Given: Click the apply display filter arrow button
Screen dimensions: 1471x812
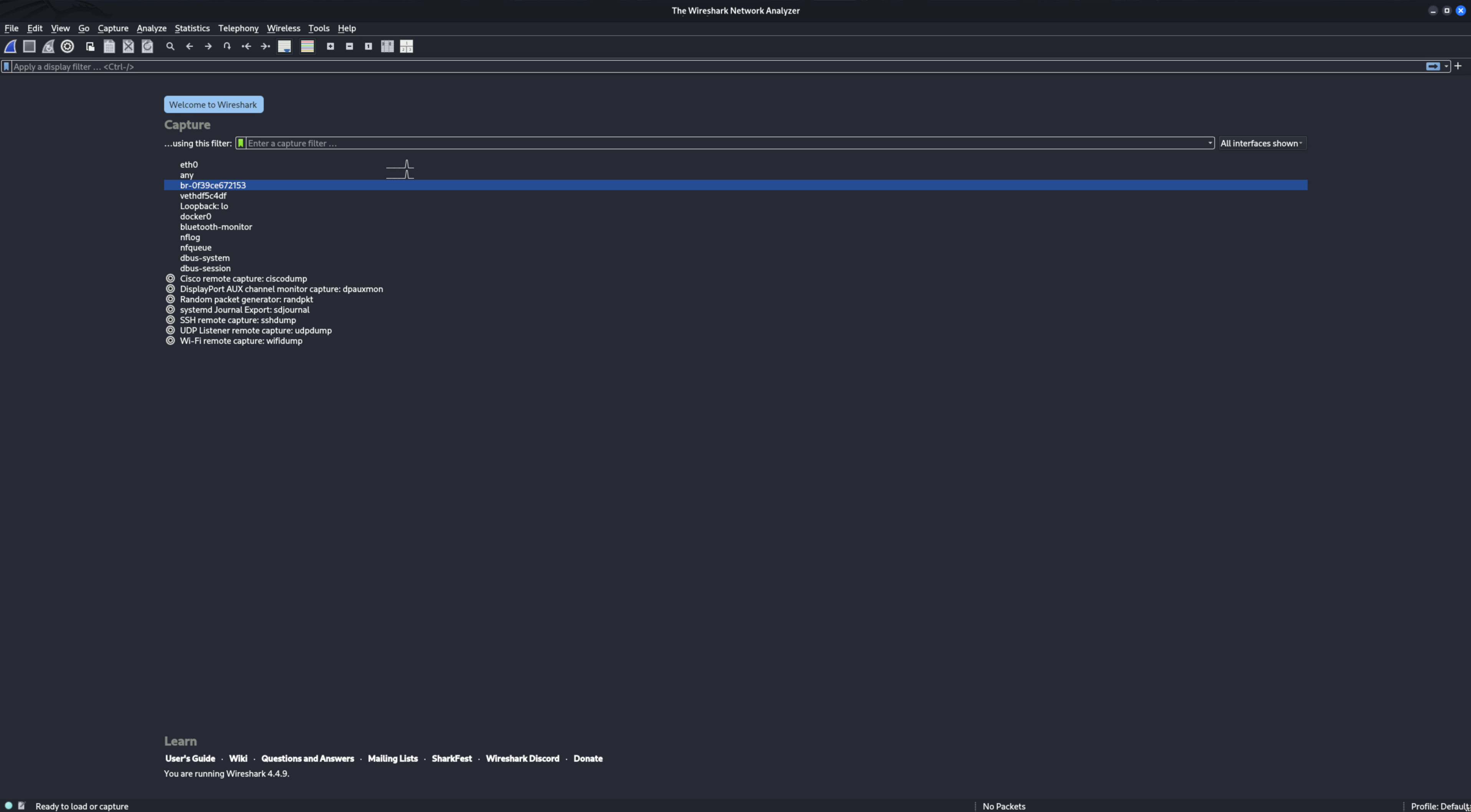Looking at the screenshot, I should click(x=1433, y=66).
